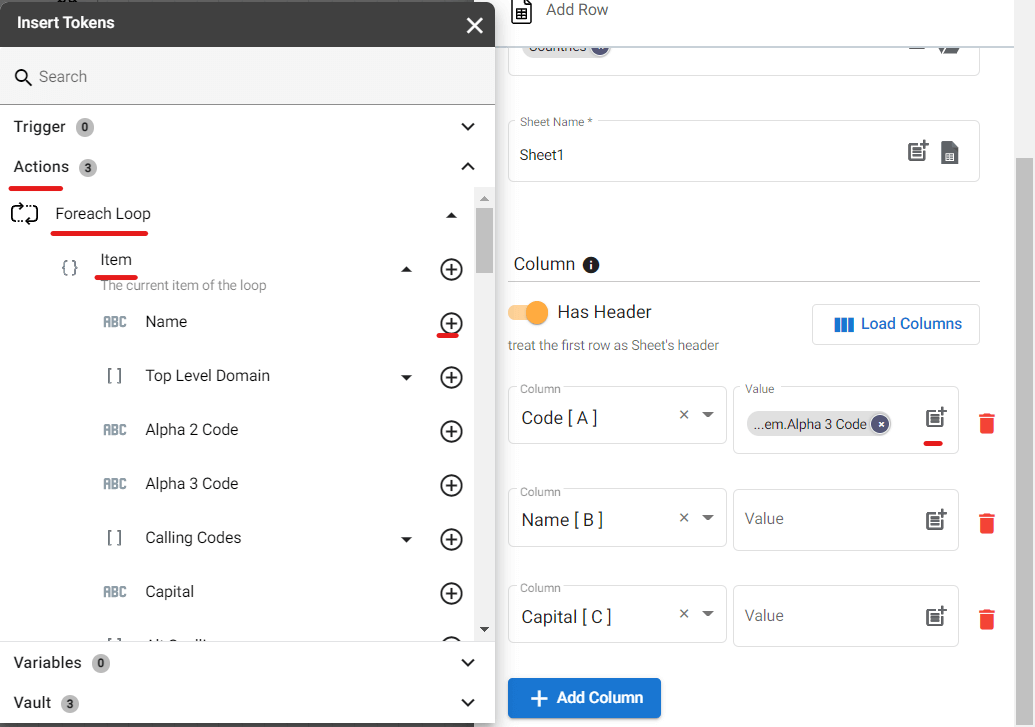This screenshot has height=727, width=1035.
Task: Click the Load Columns button
Action: [896, 324]
